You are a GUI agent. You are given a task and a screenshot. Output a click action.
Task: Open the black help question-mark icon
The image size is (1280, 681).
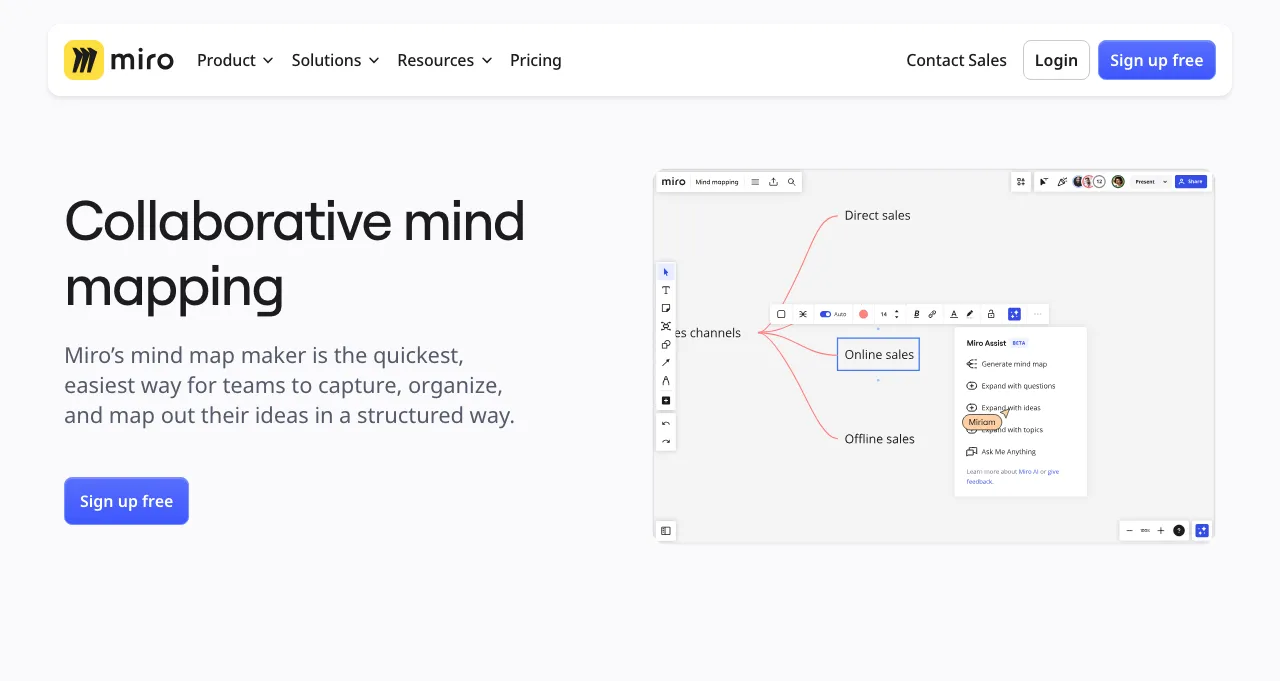1179,531
